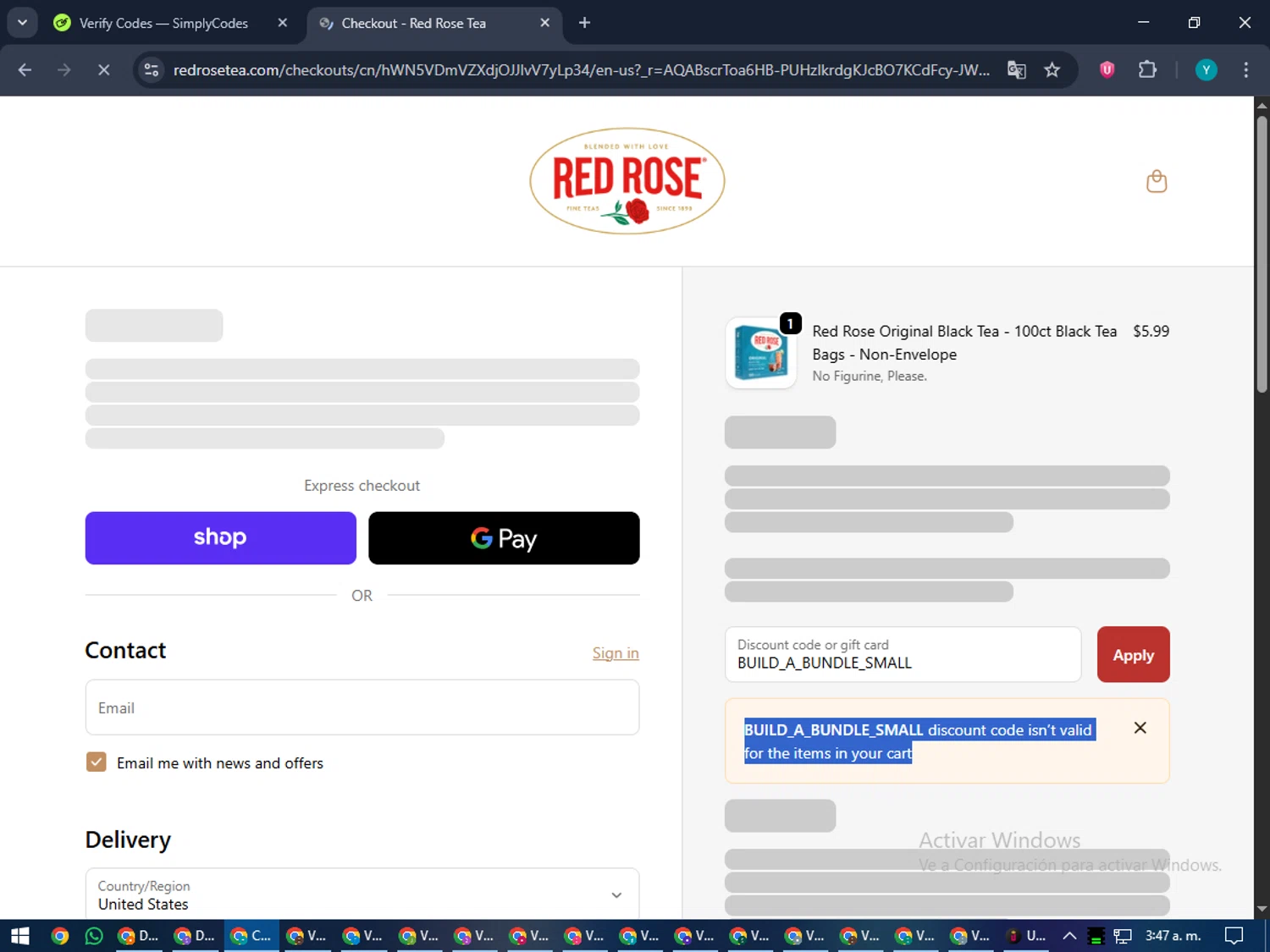Open the Chrome profile Y avatar
This screenshot has width=1270, height=952.
click(x=1206, y=70)
